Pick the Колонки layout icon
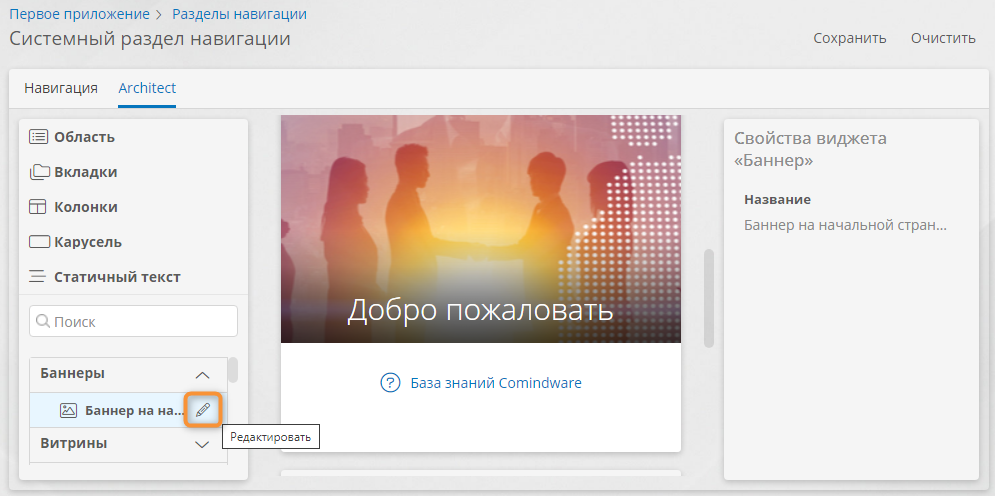The height and width of the screenshot is (496, 995). (39, 207)
